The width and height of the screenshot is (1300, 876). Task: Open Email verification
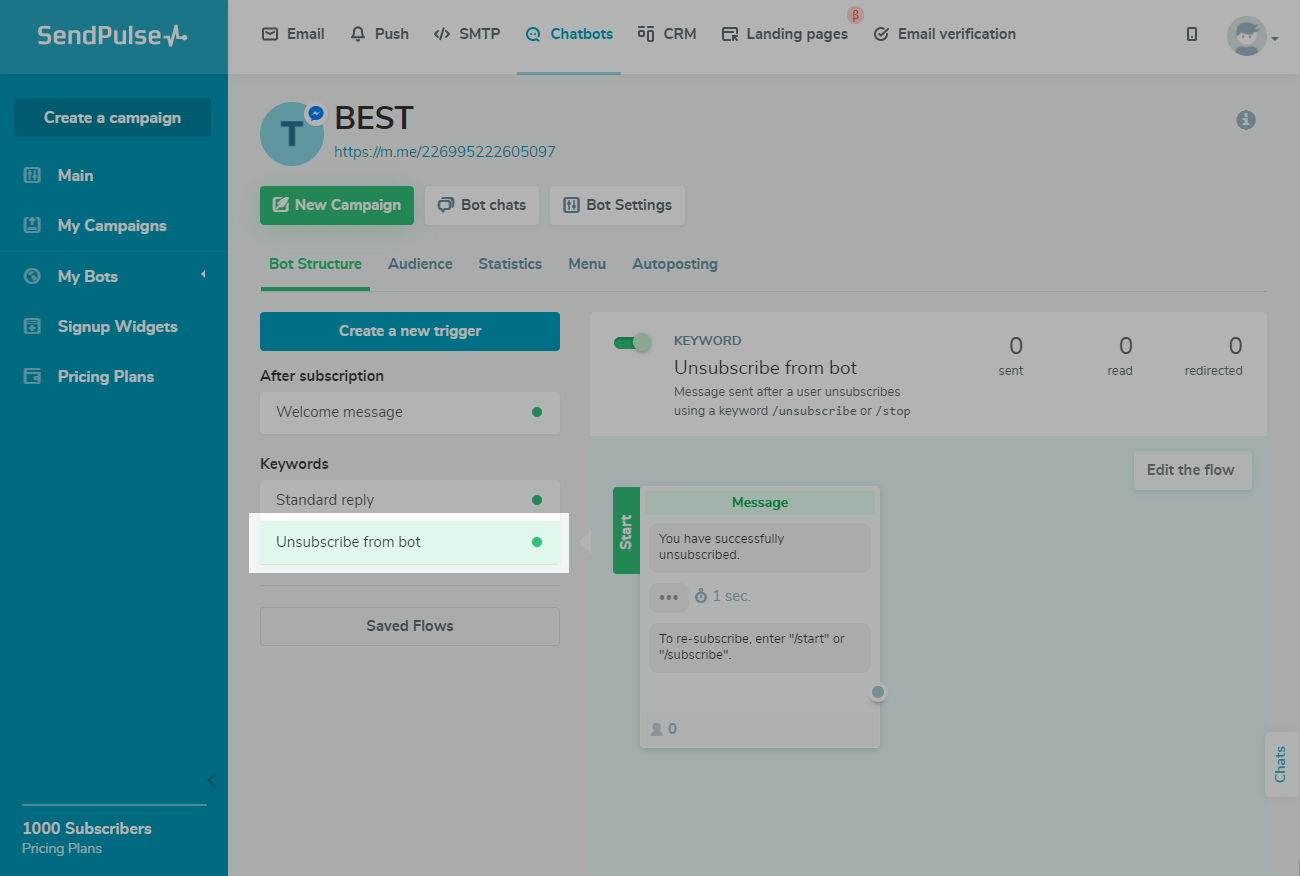(x=945, y=34)
